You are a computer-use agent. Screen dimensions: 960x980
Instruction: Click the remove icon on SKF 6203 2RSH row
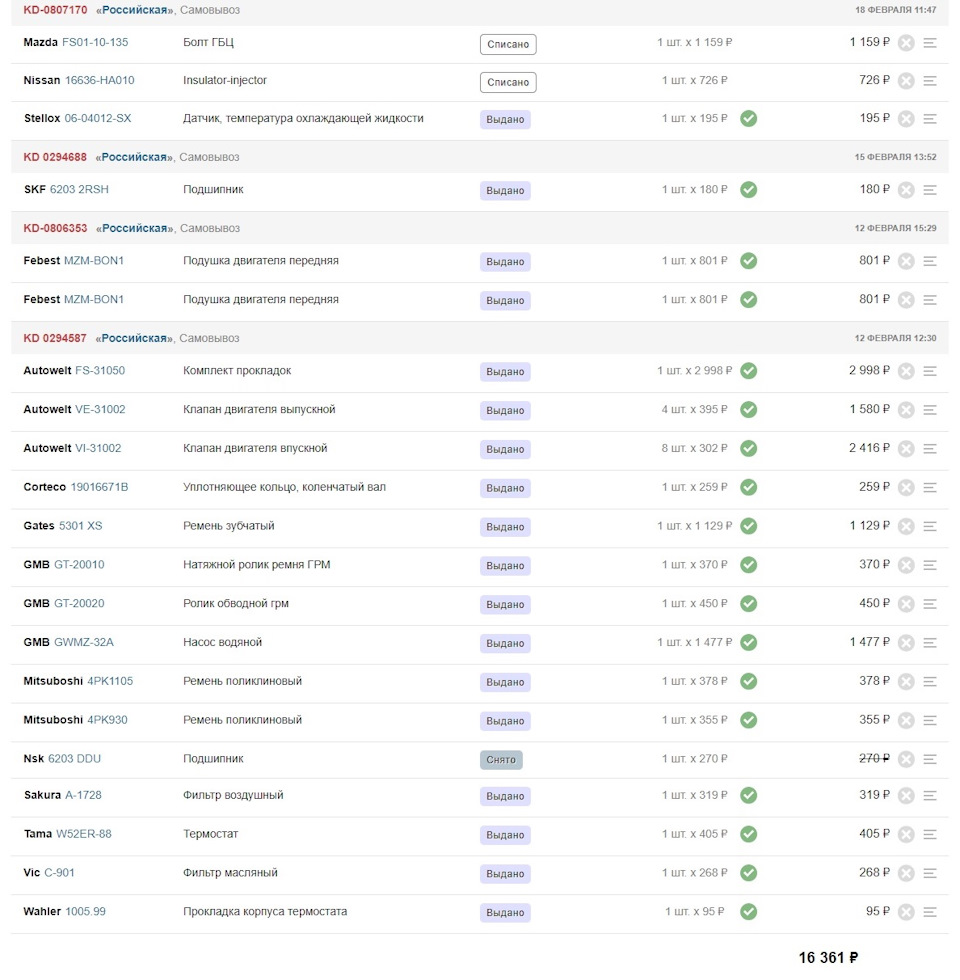(906, 190)
